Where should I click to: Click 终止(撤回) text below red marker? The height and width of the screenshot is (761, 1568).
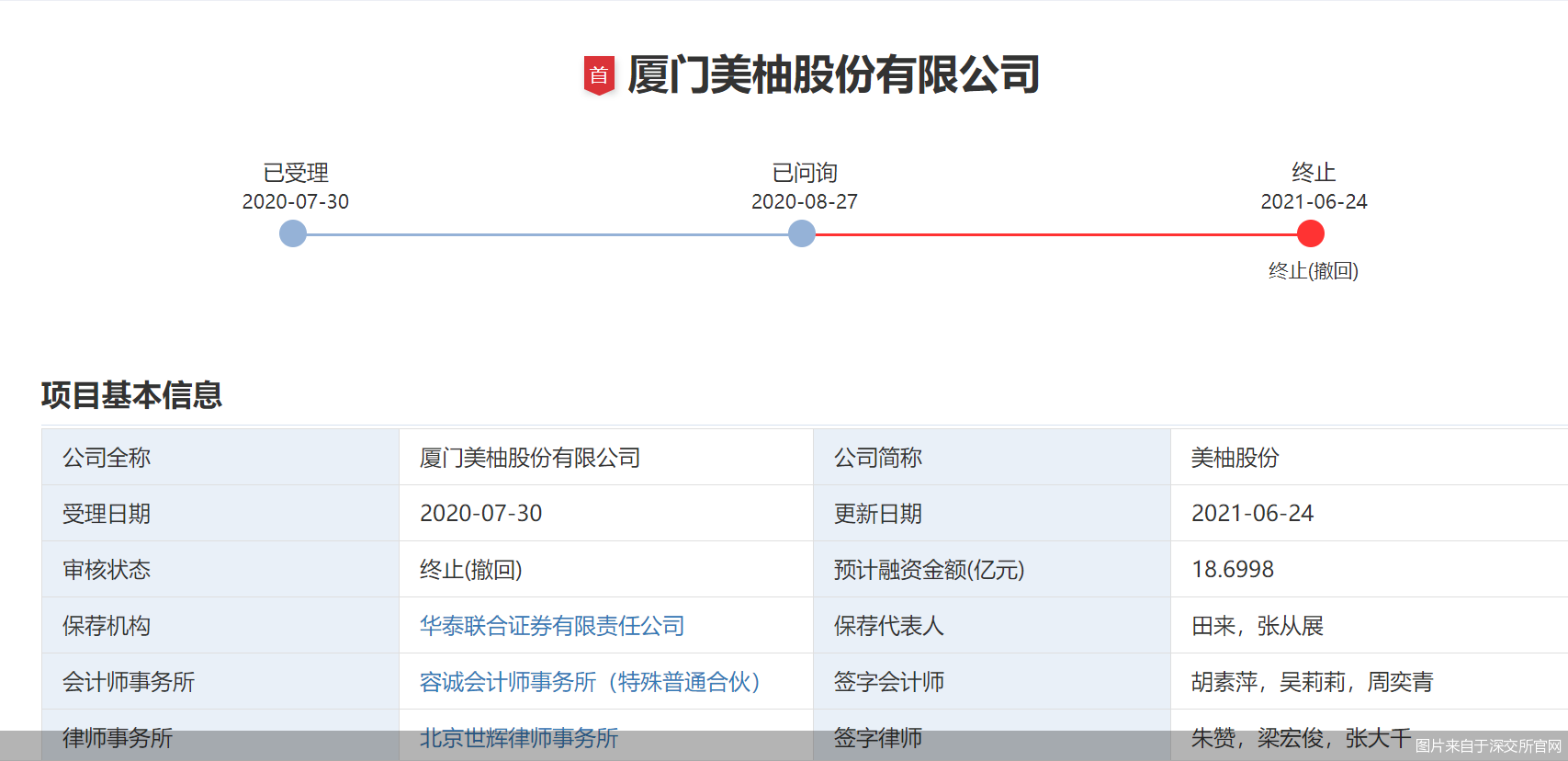1314,270
